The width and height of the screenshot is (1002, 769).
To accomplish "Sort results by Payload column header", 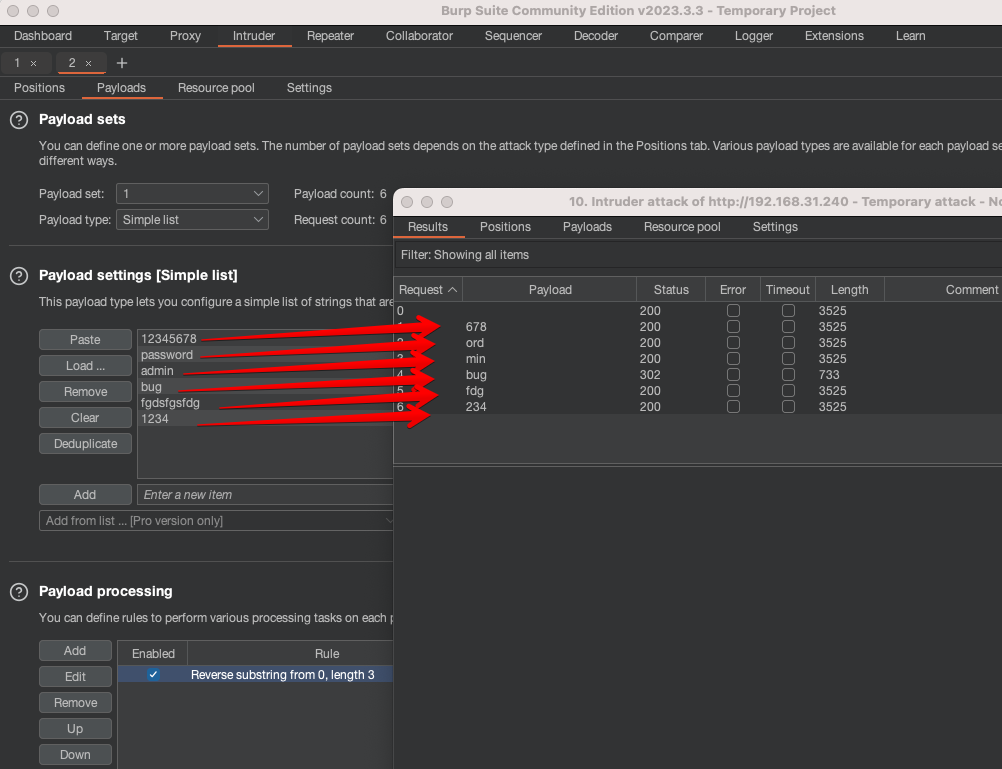I will [550, 290].
